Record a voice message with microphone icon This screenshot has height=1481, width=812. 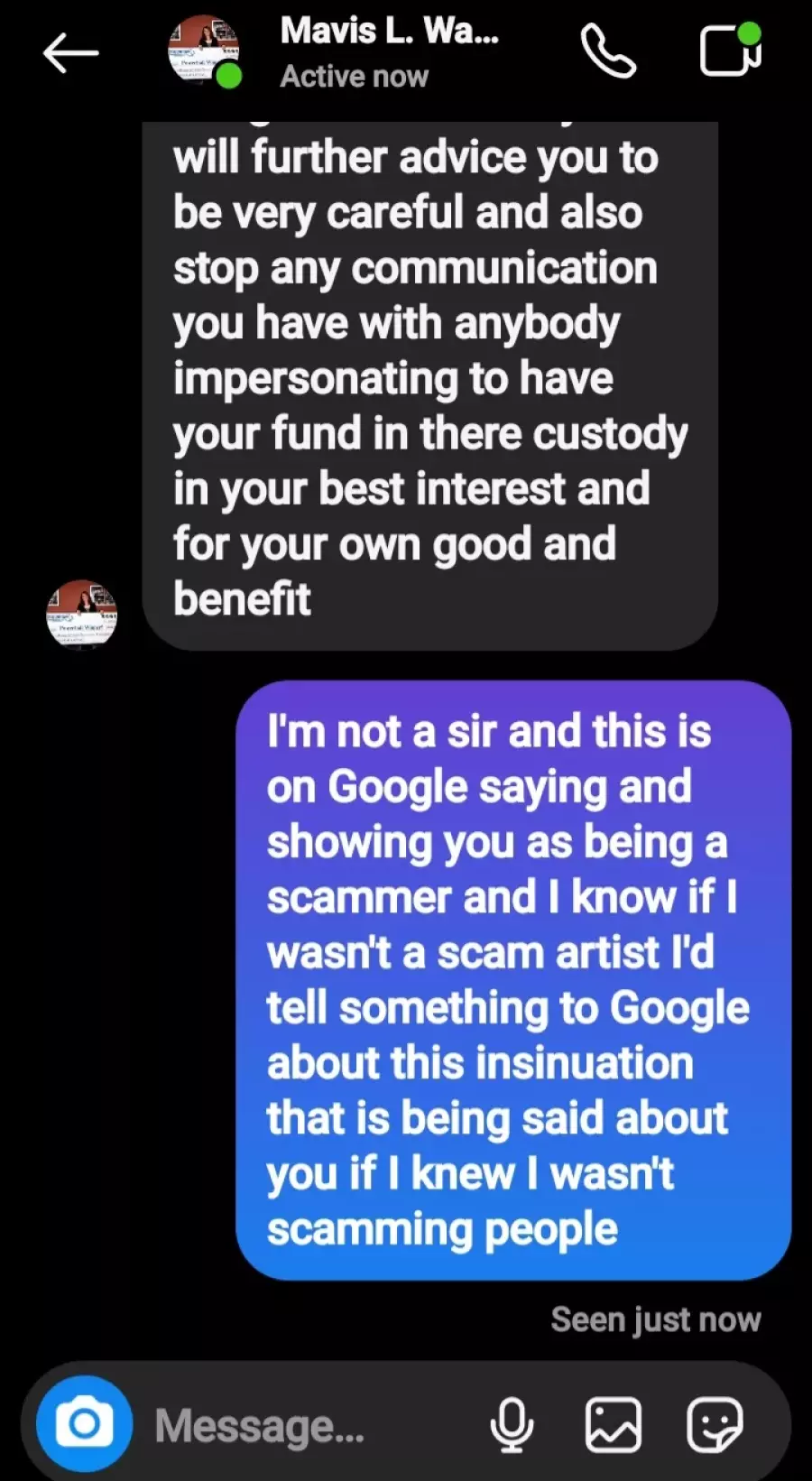coord(512,1425)
